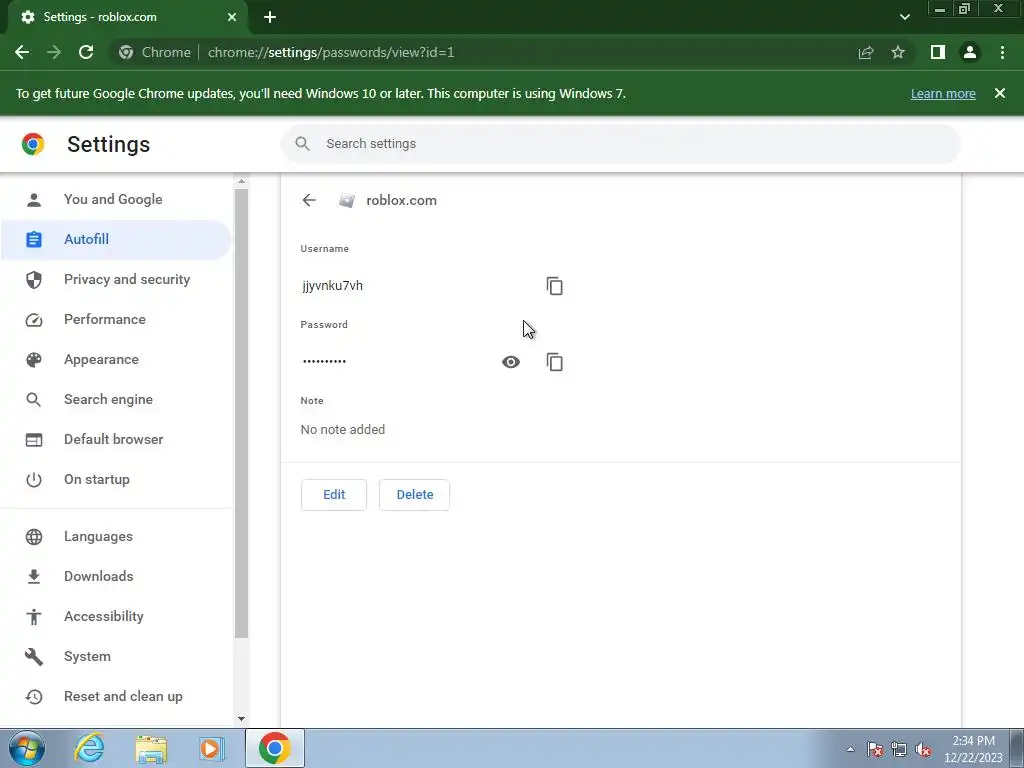Close the Settings - roblox.com tab
Viewport: 1024px width, 768px height.
click(232, 17)
